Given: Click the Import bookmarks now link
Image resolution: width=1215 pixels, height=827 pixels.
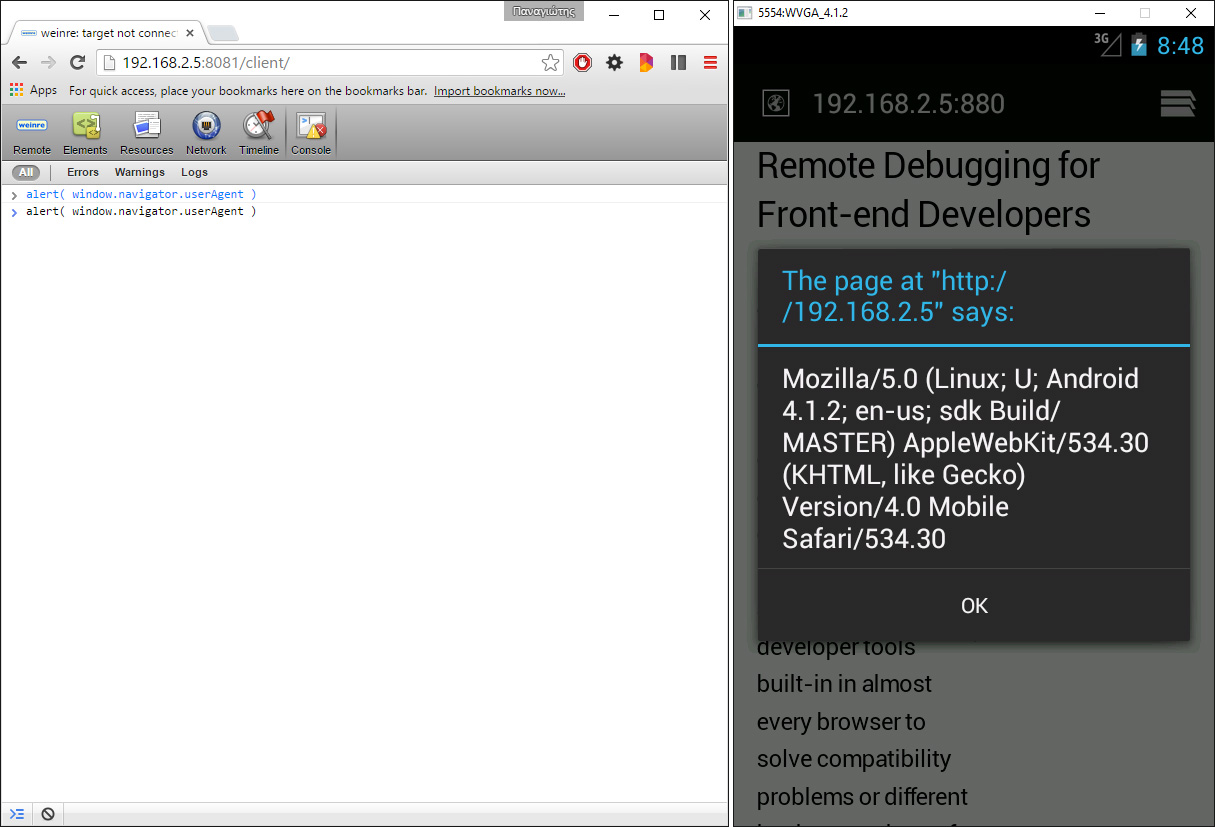Looking at the screenshot, I should point(499,90).
